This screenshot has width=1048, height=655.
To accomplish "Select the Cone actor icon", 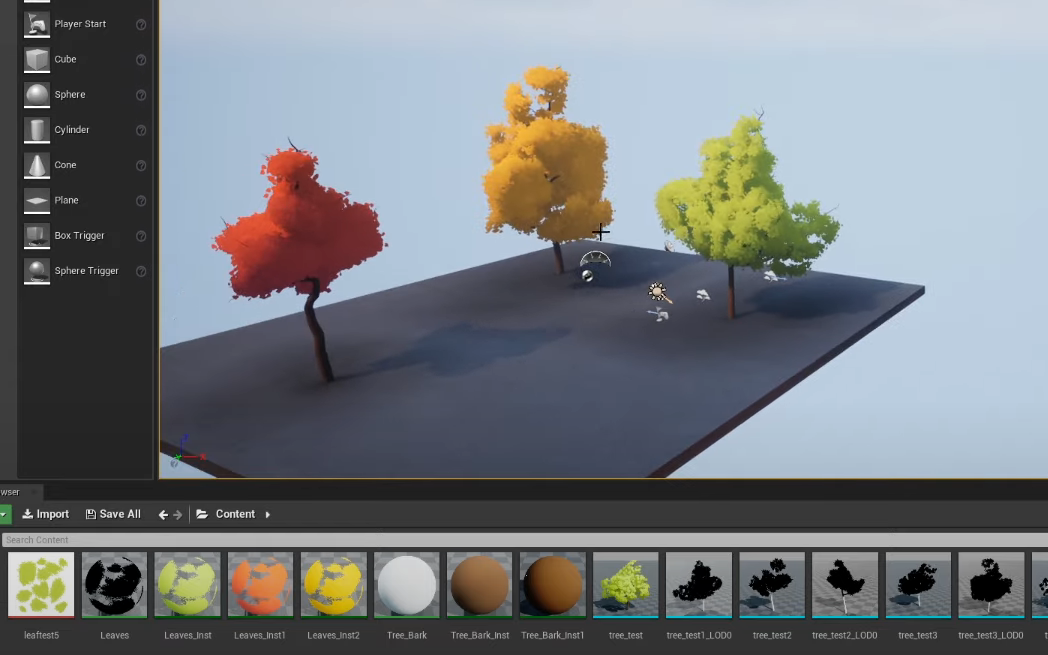I will pos(37,164).
